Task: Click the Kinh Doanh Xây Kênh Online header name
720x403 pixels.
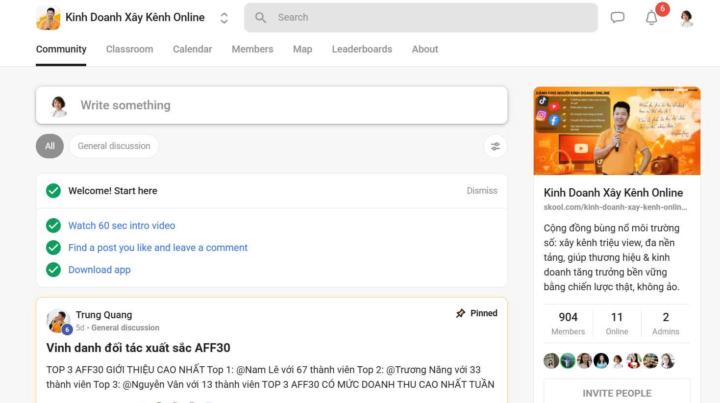Action: [135, 17]
